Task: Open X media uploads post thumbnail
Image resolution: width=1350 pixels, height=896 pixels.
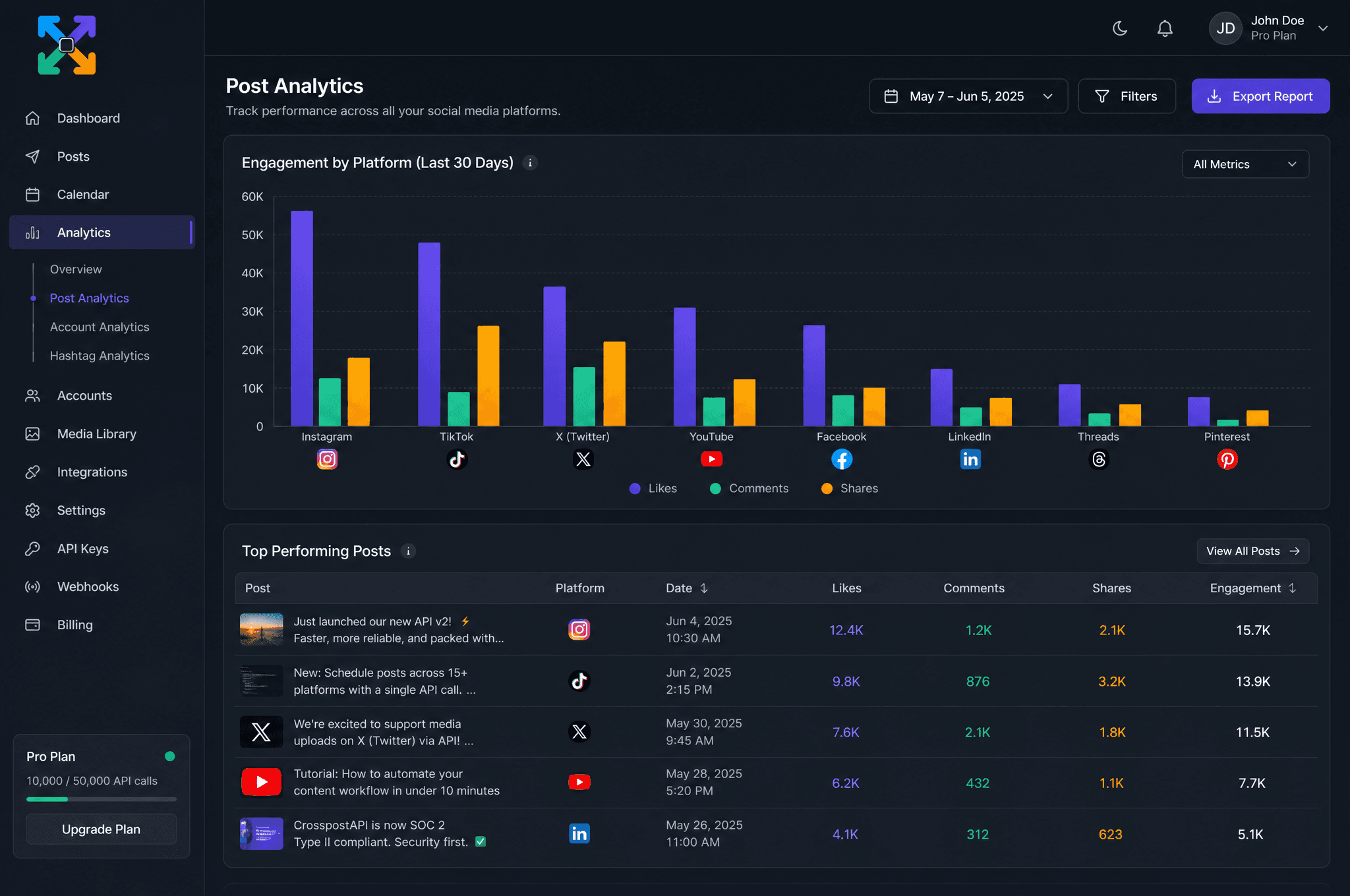Action: click(262, 732)
